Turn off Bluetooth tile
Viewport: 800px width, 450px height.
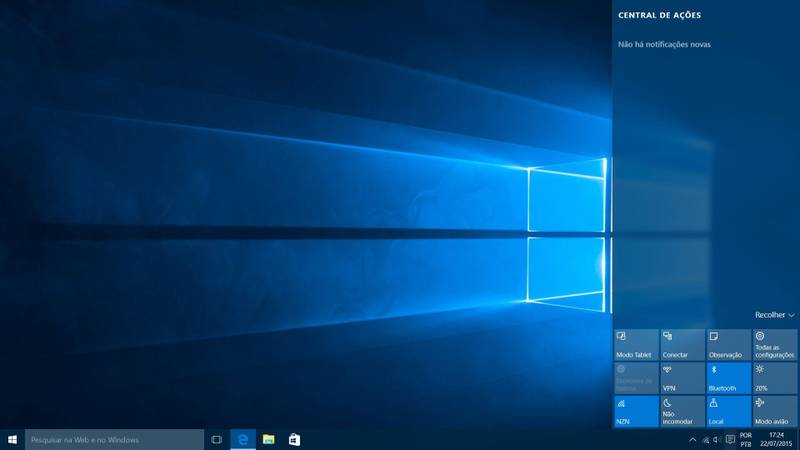coord(729,378)
